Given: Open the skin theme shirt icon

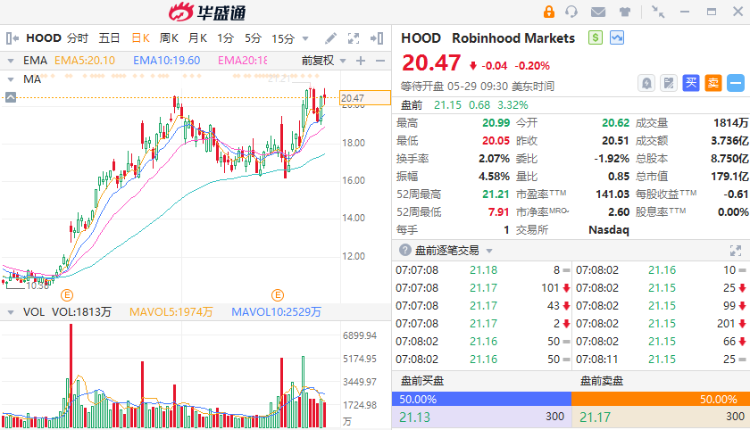Looking at the screenshot, I should 625,12.
